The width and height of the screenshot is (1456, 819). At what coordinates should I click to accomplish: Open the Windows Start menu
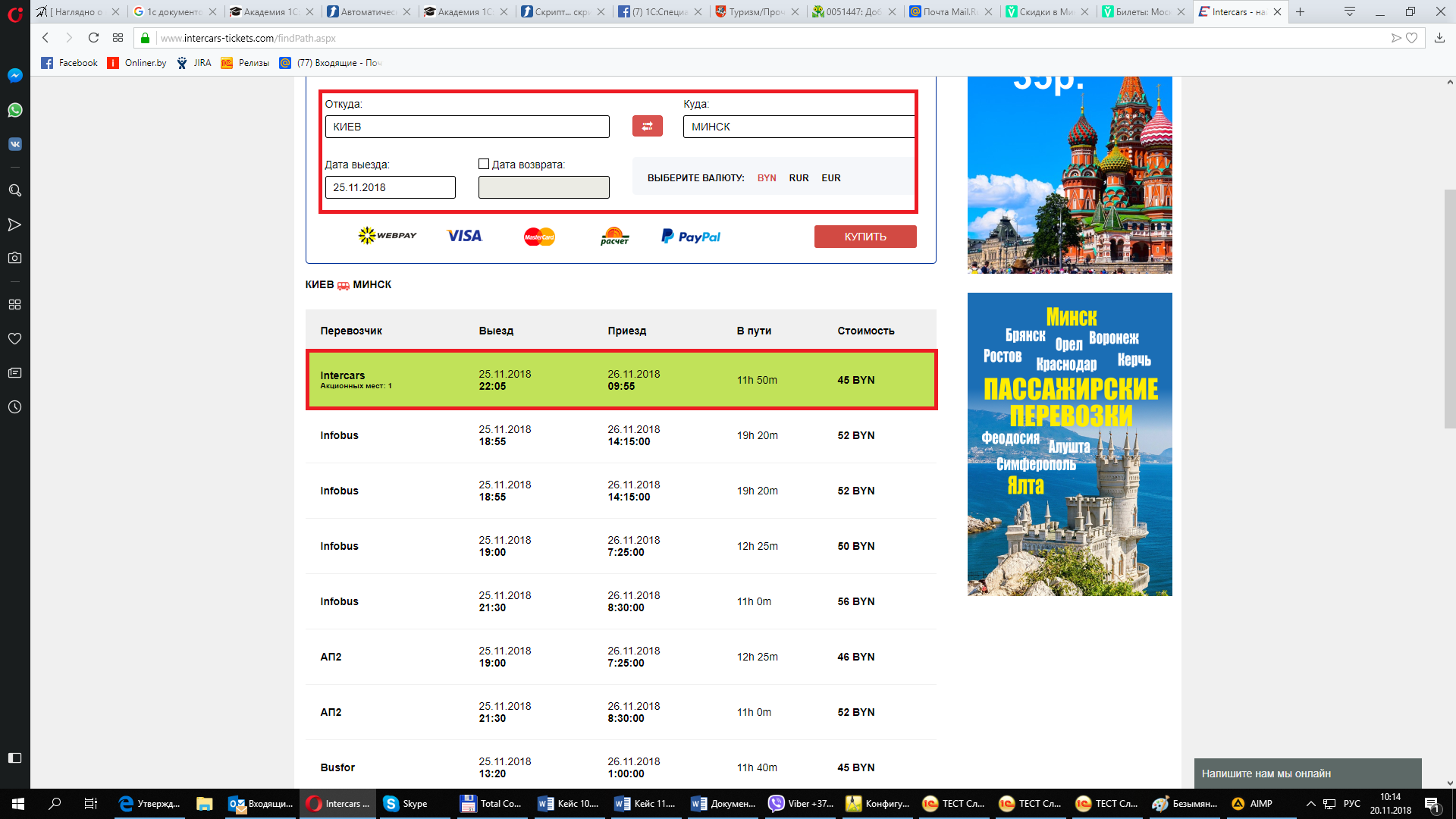point(18,804)
